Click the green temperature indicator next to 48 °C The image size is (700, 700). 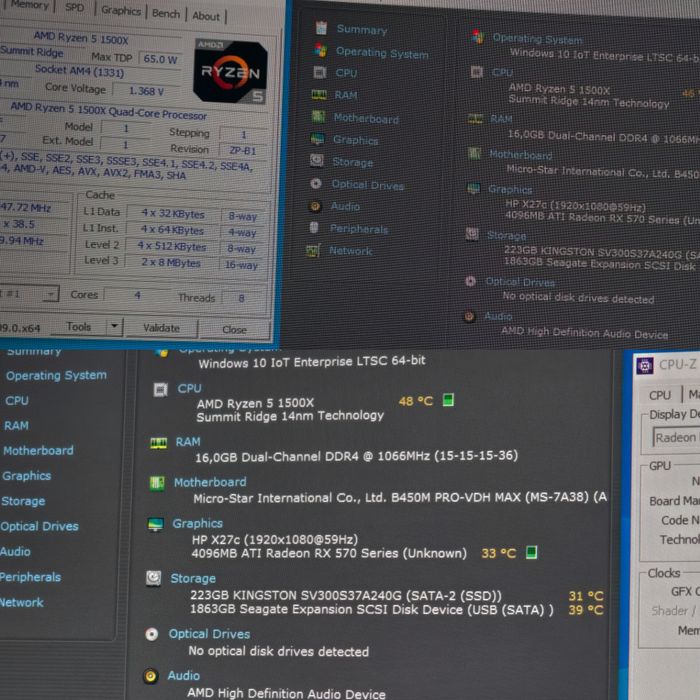pyautogui.click(x=448, y=400)
